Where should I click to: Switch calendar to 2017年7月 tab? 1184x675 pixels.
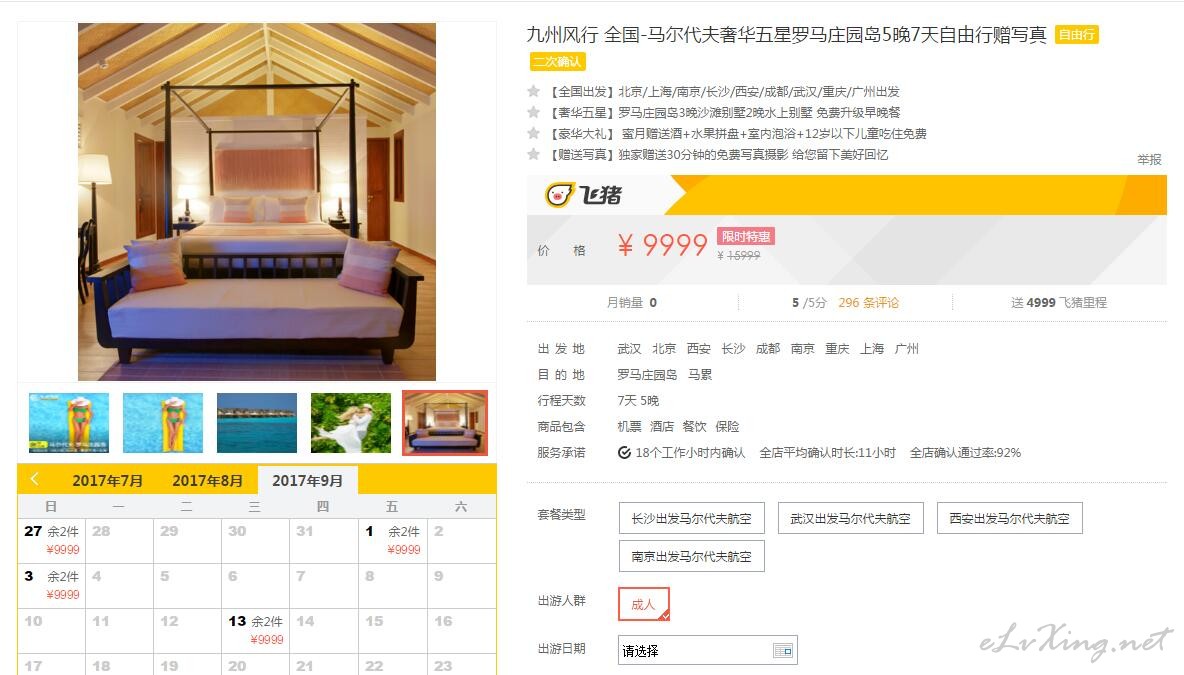pyautogui.click(x=107, y=480)
